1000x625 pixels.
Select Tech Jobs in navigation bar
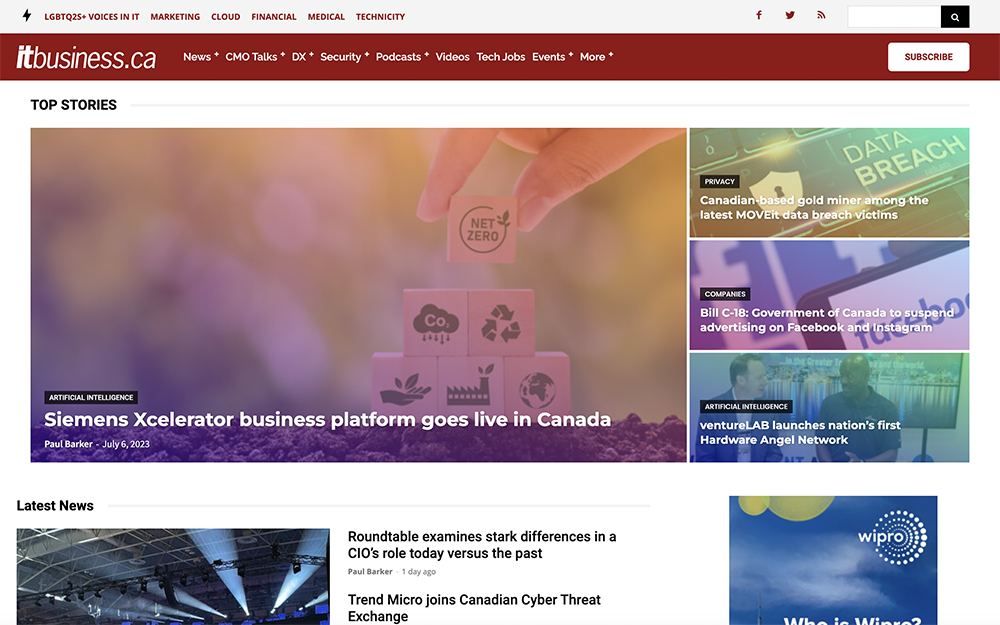coord(501,57)
